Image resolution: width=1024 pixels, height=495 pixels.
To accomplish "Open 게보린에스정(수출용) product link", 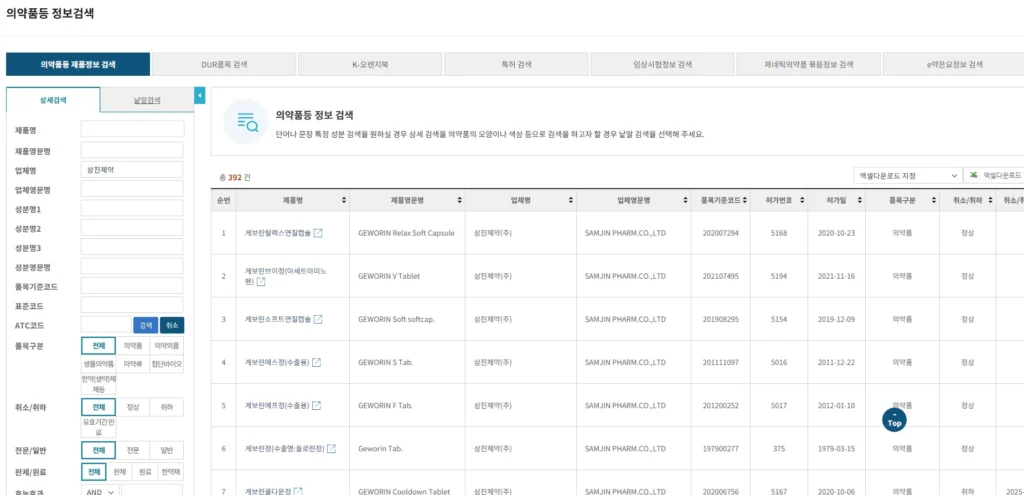I will coord(277,362).
